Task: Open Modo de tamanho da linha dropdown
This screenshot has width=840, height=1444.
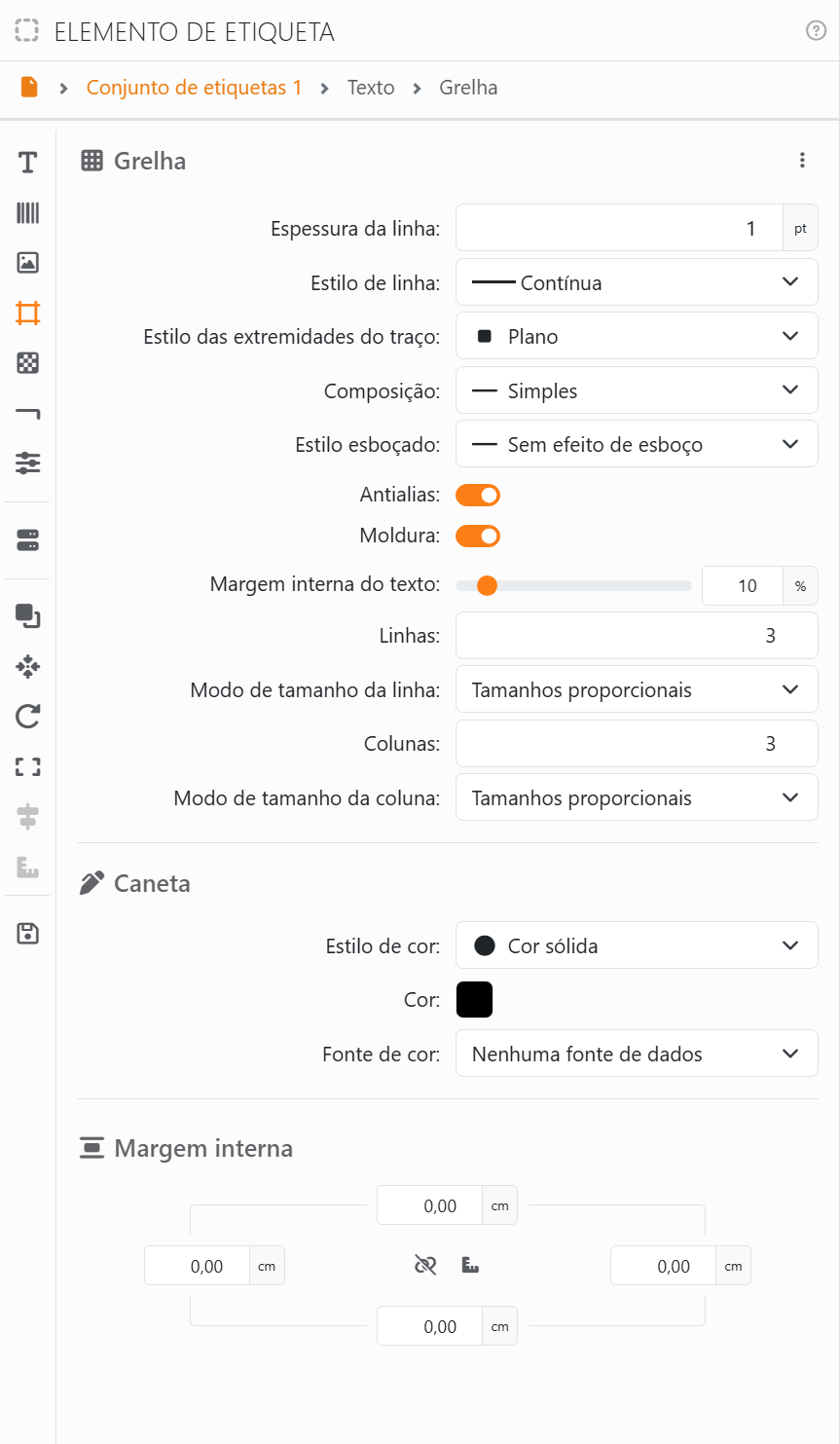Action: click(637, 689)
